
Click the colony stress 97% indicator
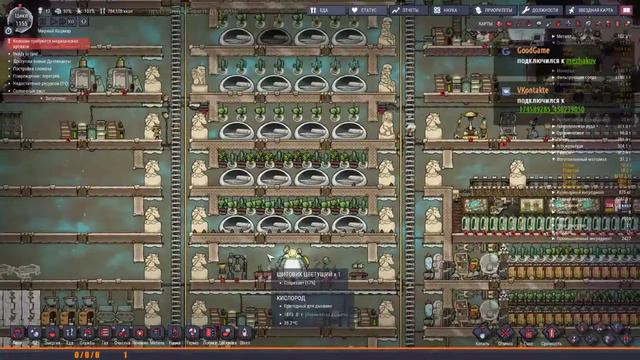63,11
